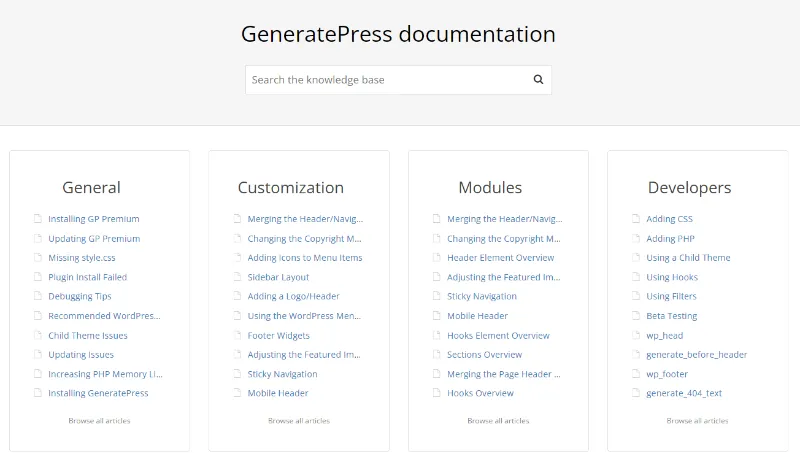This screenshot has width=800, height=462.
Task: Open the Adding Icons to Menu Items article
Action: tap(305, 258)
